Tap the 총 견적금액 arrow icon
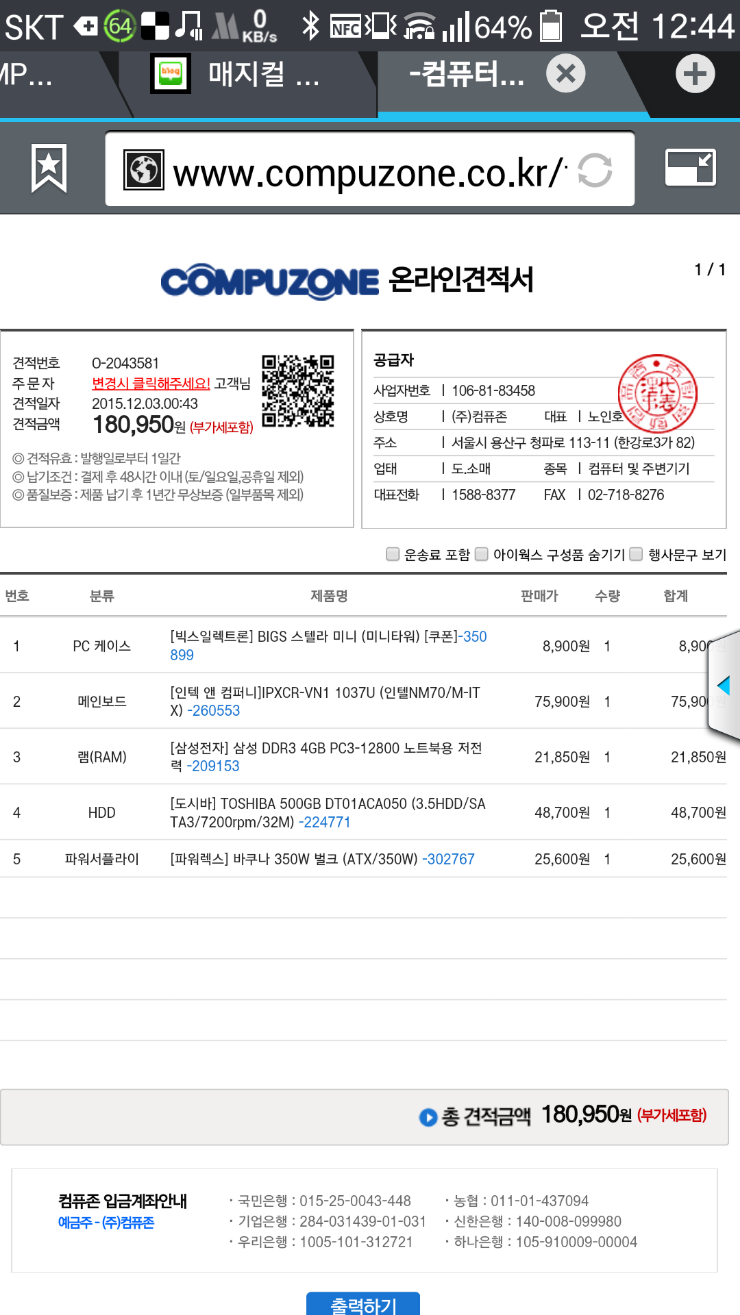 pos(428,1117)
